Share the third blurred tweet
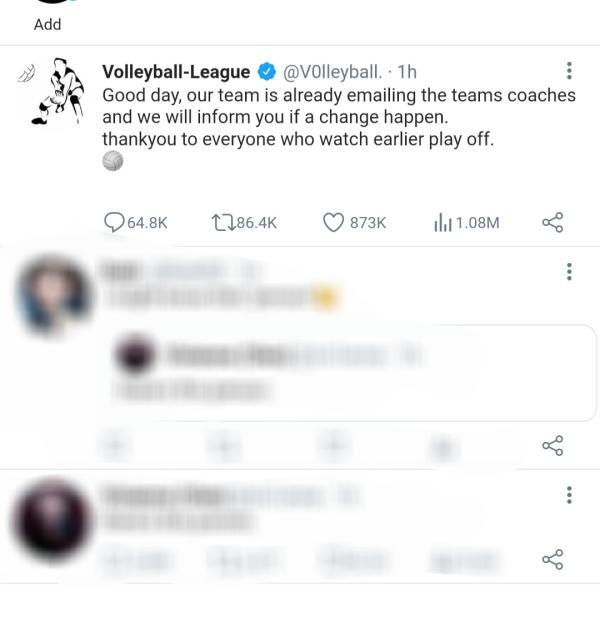The width and height of the screenshot is (600, 618). (553, 559)
